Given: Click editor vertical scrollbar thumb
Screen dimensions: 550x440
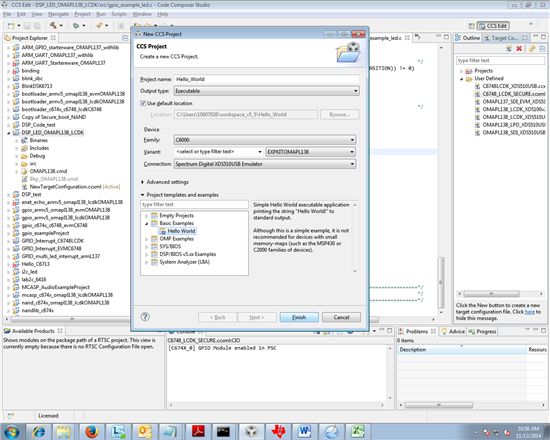Looking at the screenshot, I should (x=441, y=282).
